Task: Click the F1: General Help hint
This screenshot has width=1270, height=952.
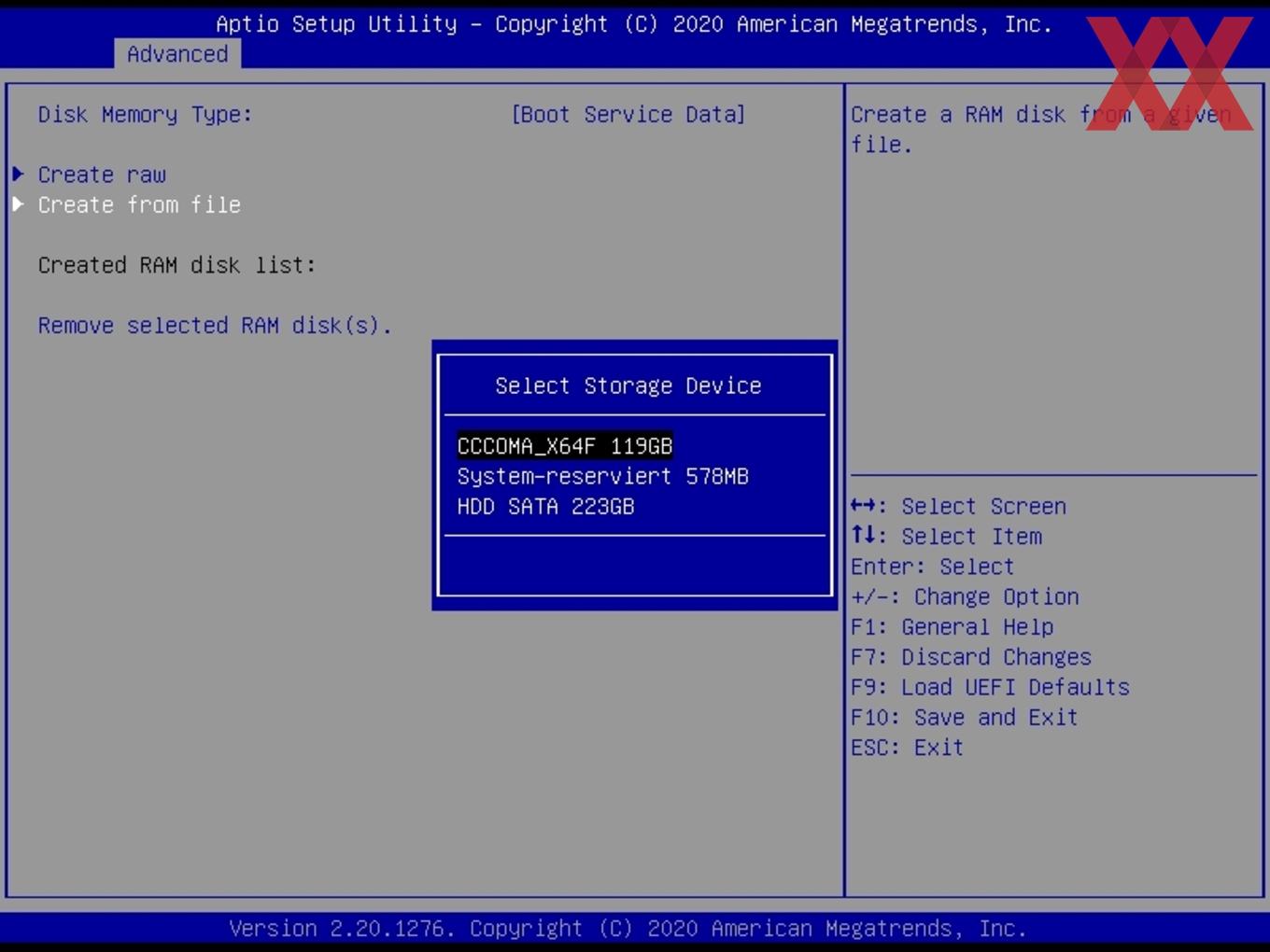Action: 952,627
